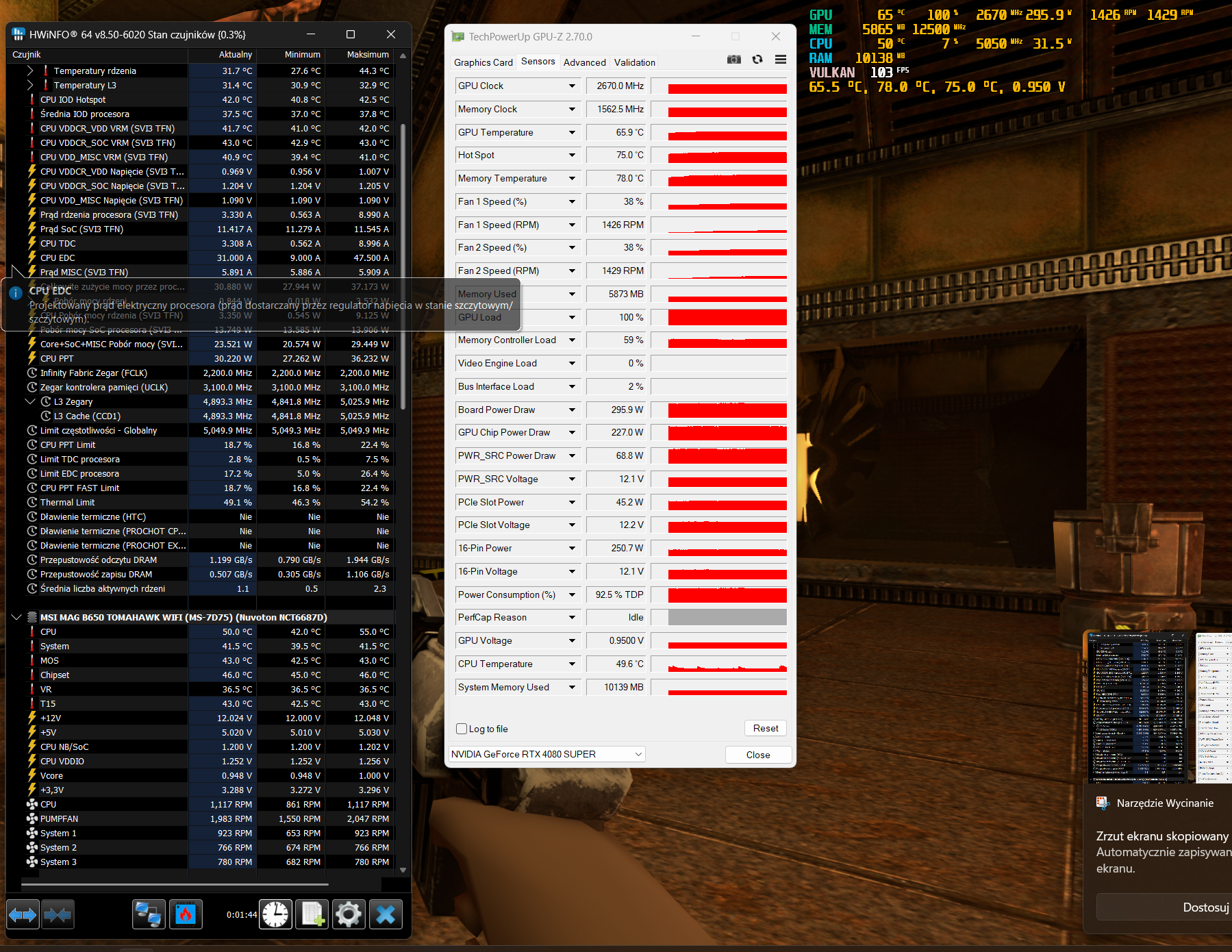Image resolution: width=1232 pixels, height=952 pixels.
Task: Click the scroll-down arrow of the HWiNFO list
Action: point(403,870)
